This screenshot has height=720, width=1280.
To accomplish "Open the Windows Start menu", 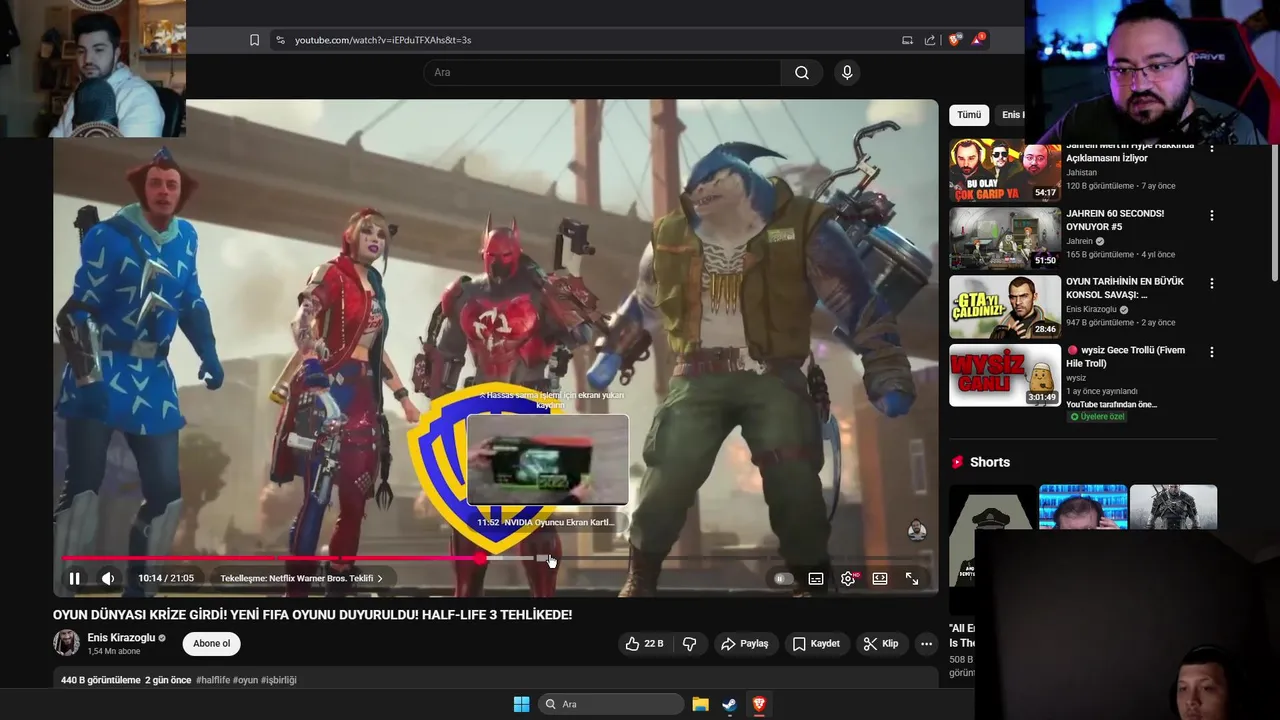I will pos(521,704).
